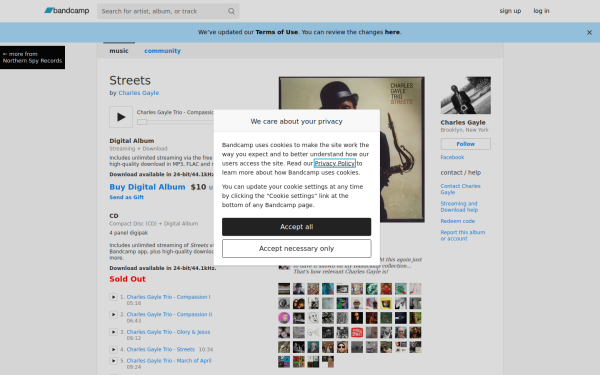Open track link Charles Gayle Trio - Streets
Image resolution: width=600 pixels, height=375 pixels.
tap(161, 349)
